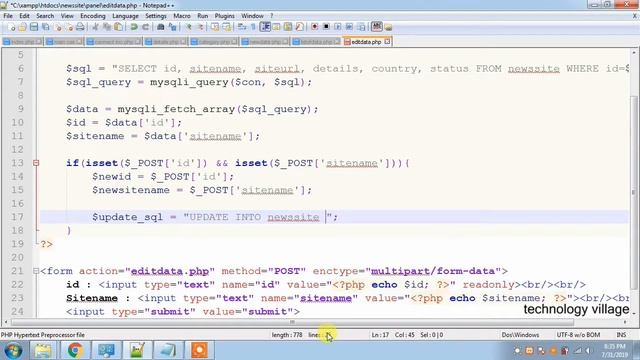Click $newsitename on line 15
The image size is (640, 360).
[x=131, y=190]
